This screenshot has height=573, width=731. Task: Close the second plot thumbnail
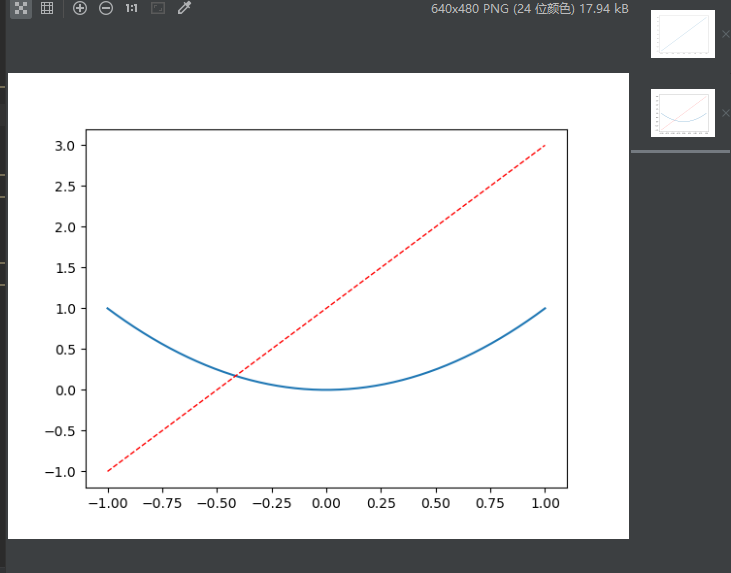tap(725, 113)
